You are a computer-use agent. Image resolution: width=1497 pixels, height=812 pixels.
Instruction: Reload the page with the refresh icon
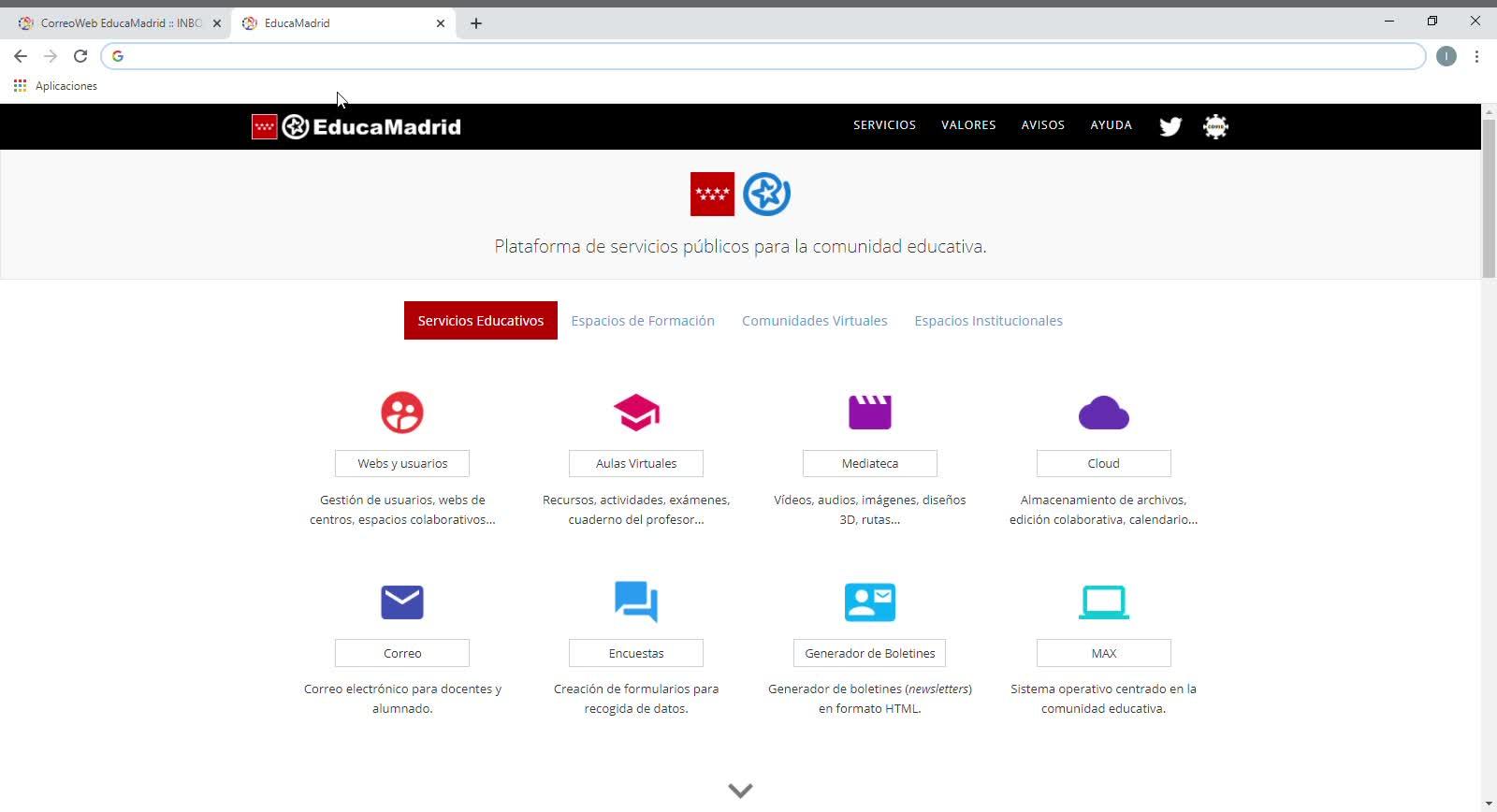tap(80, 56)
